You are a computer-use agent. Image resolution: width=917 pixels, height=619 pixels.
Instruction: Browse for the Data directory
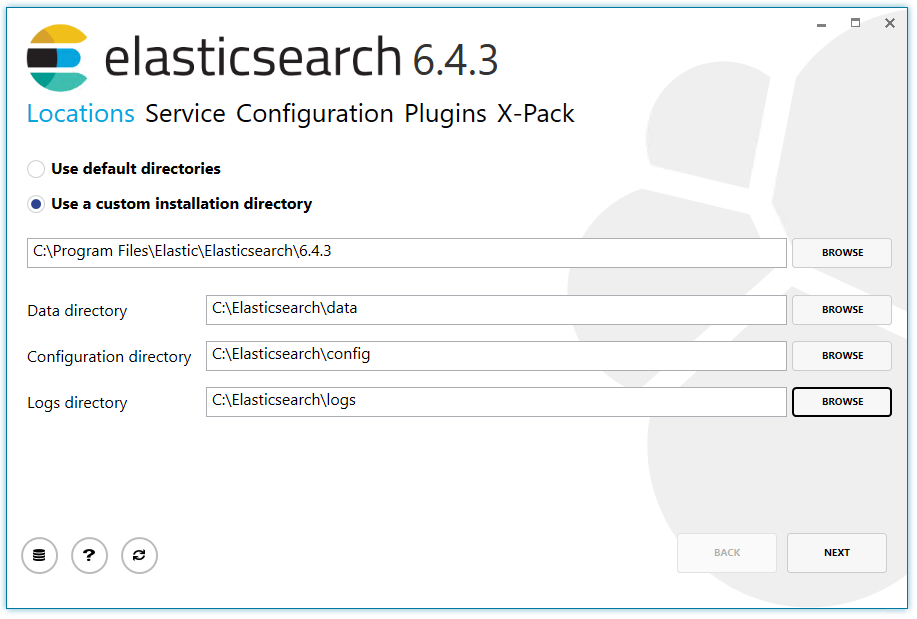pos(842,310)
